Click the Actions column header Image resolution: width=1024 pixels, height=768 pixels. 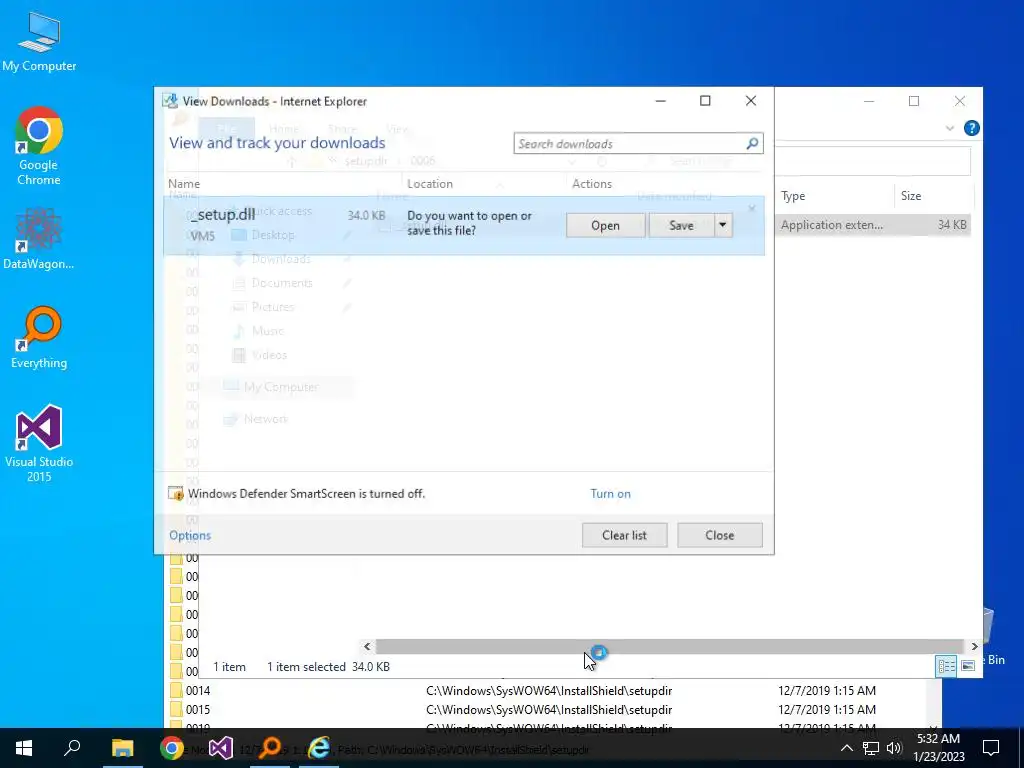tap(592, 184)
